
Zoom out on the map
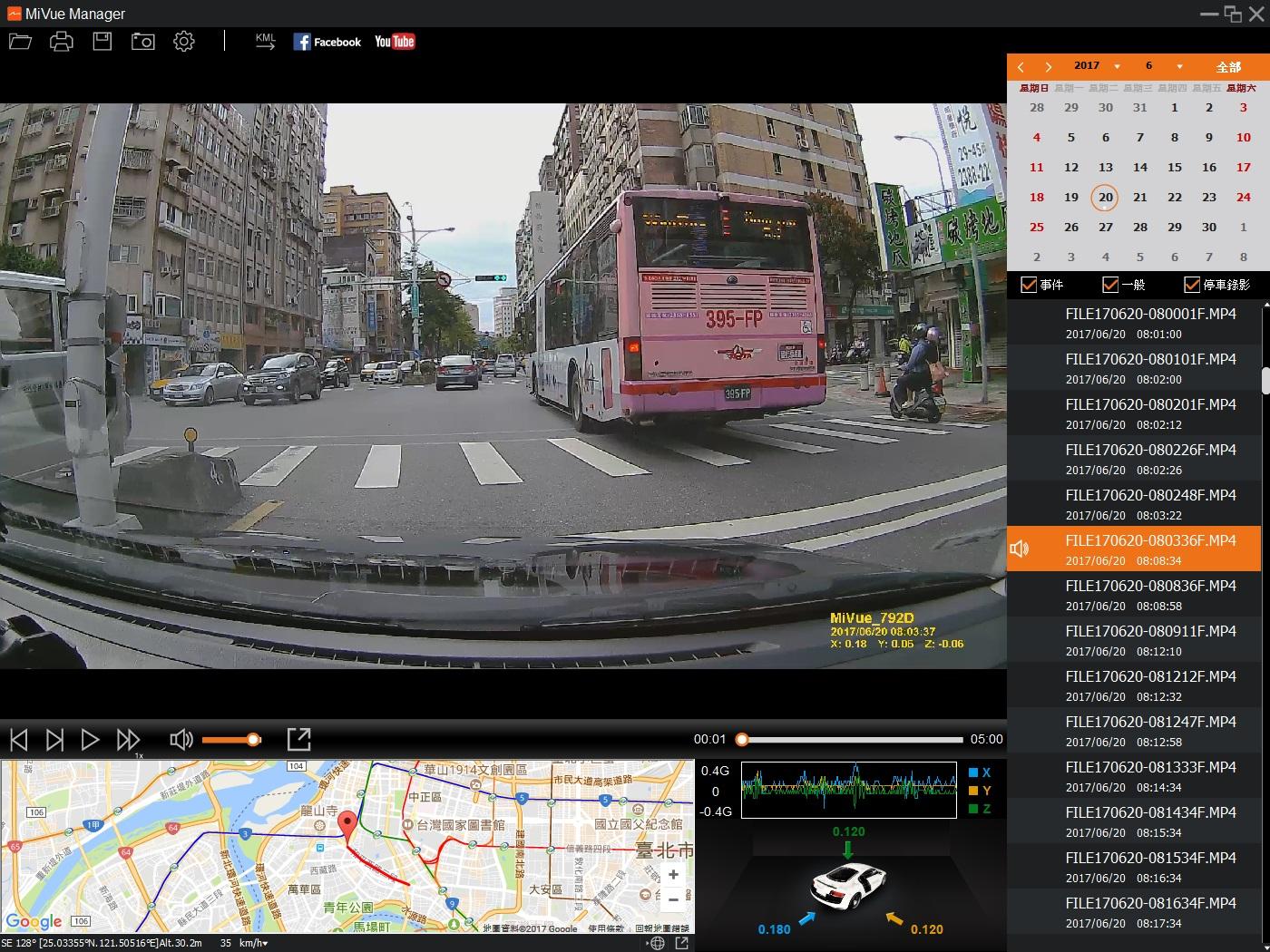point(673,899)
